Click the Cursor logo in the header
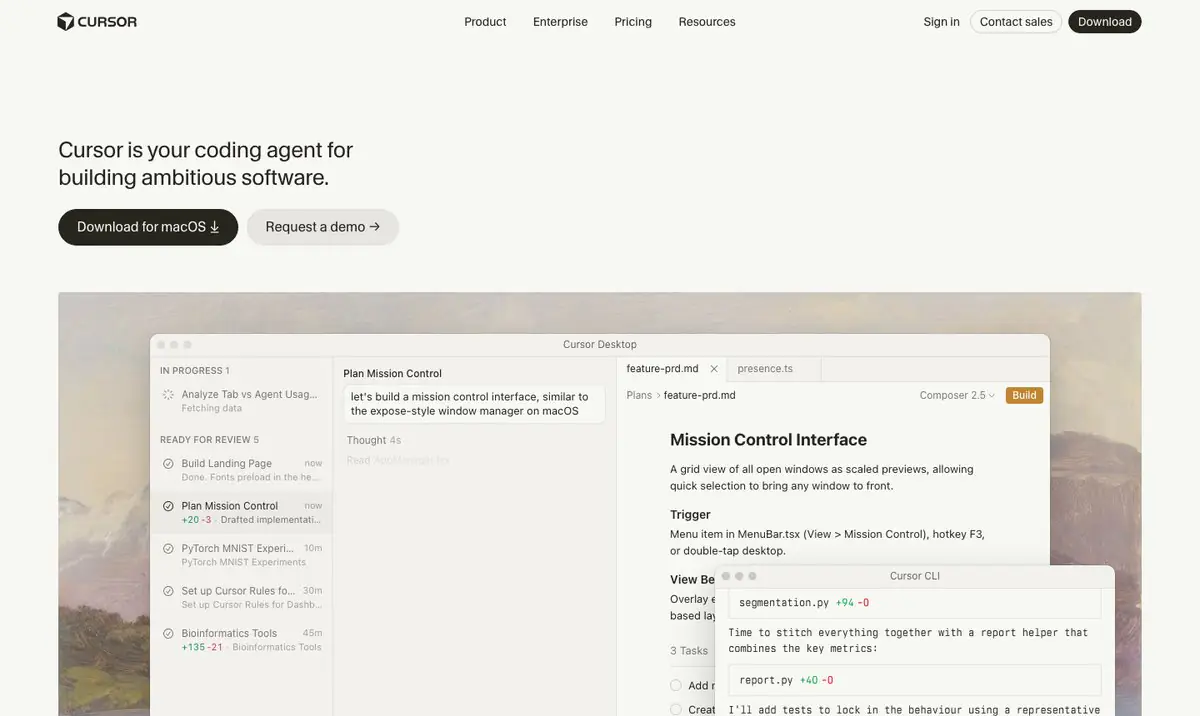This screenshot has height=716, width=1200. tap(97, 21)
